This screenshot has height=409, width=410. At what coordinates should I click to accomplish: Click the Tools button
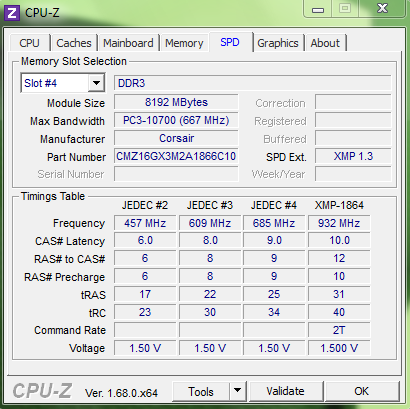click(x=201, y=391)
